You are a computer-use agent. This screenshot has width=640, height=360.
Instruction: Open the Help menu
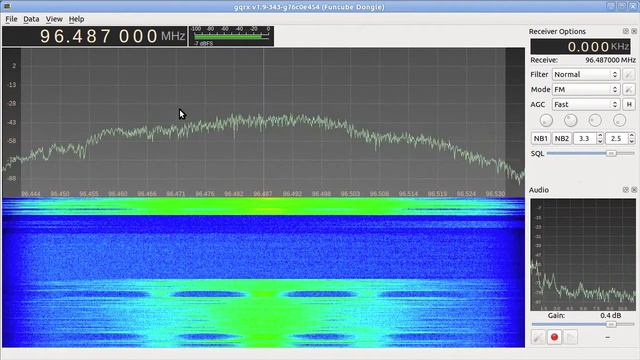76,19
